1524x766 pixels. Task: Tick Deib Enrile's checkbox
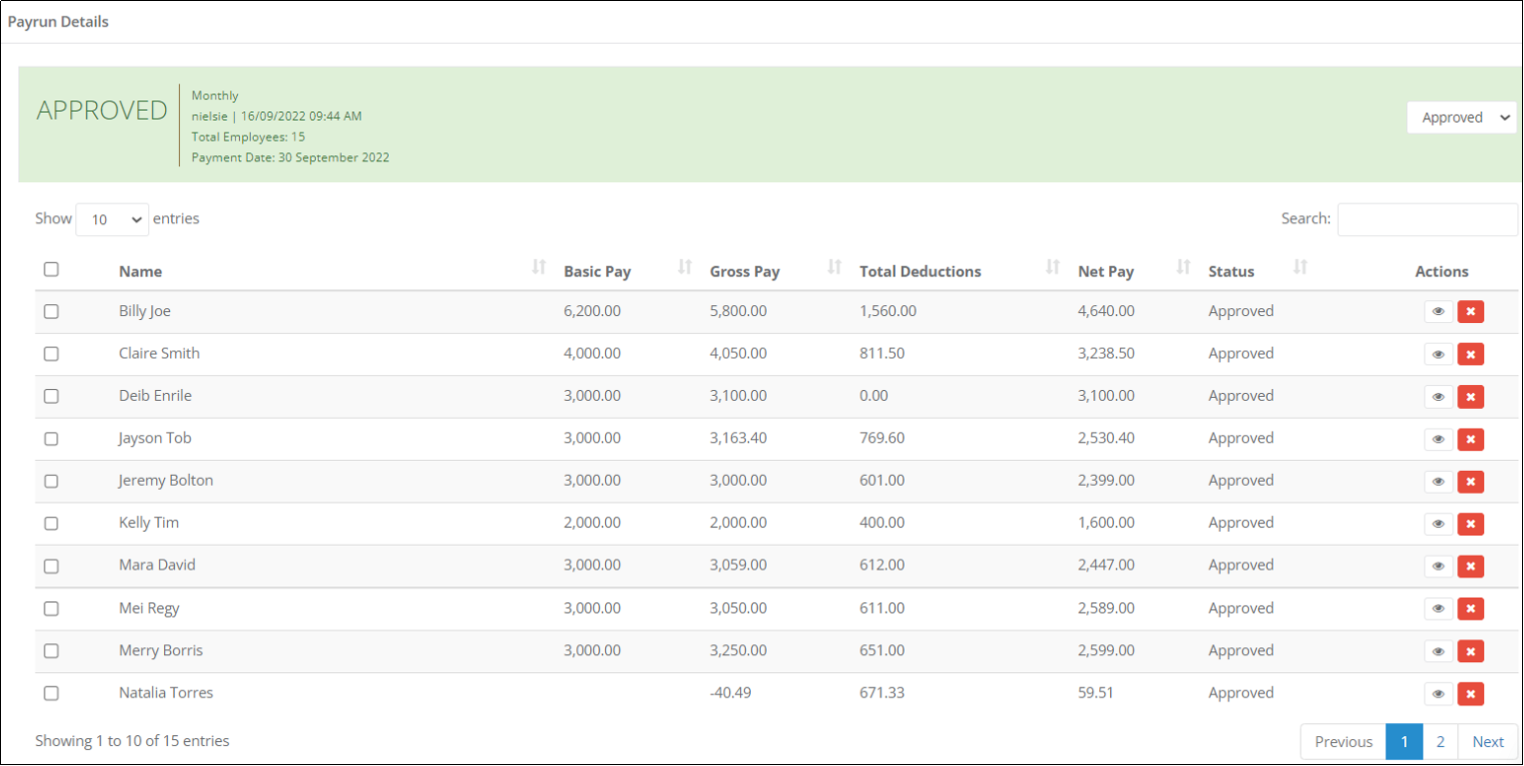[x=51, y=396]
